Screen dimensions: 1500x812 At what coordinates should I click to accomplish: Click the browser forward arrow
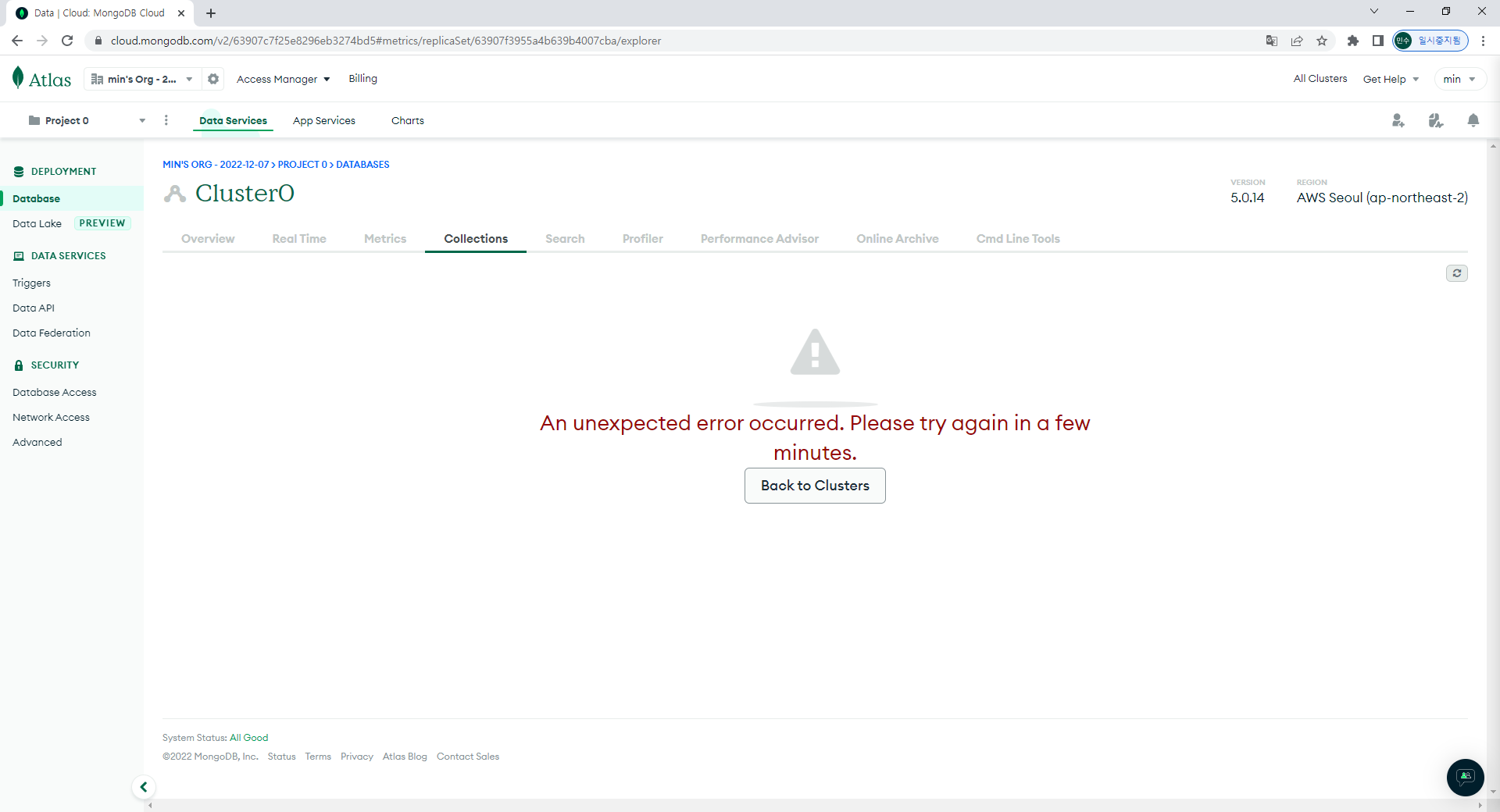(42, 41)
